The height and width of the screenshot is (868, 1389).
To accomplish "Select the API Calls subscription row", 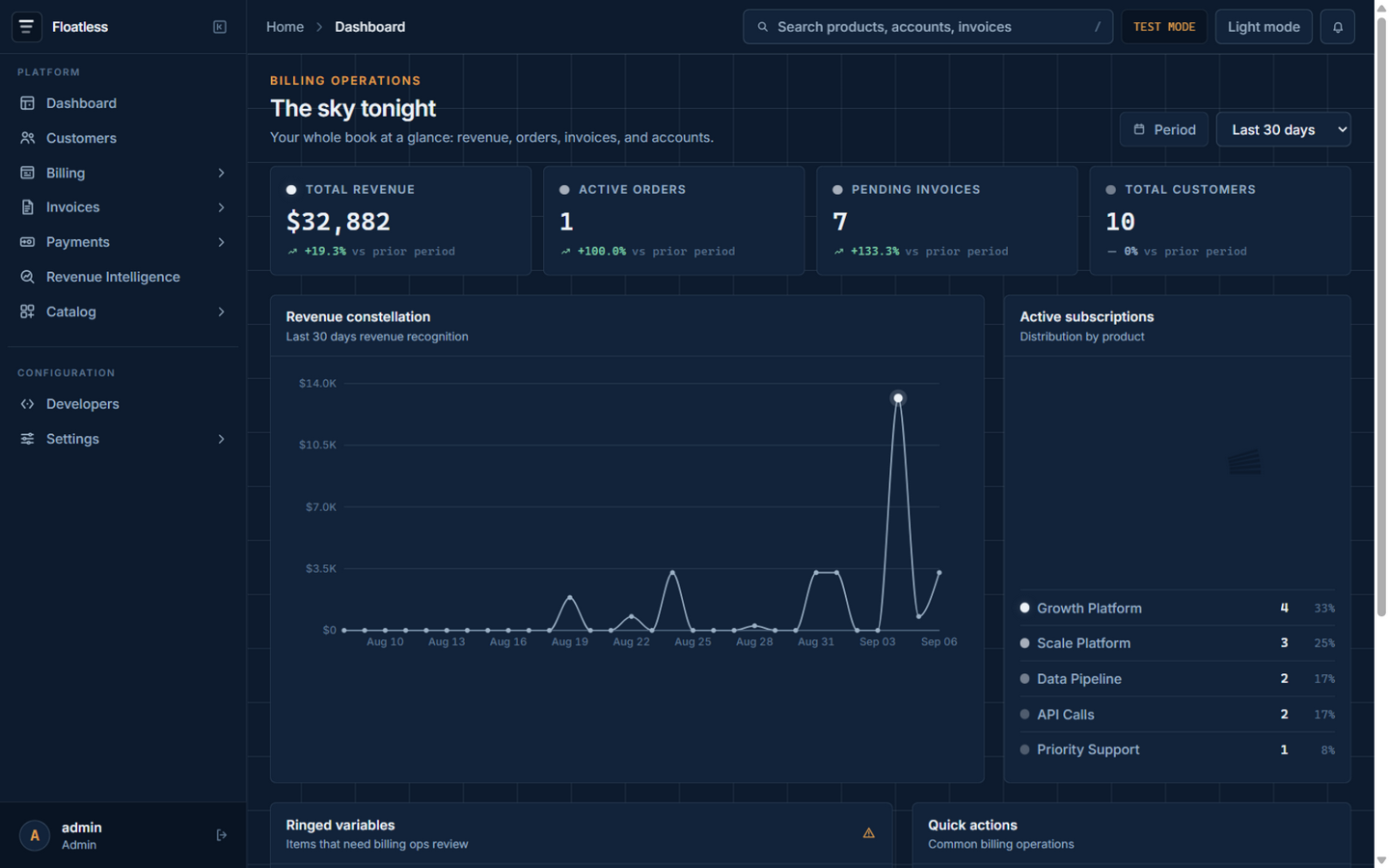I will pyautogui.click(x=1177, y=715).
